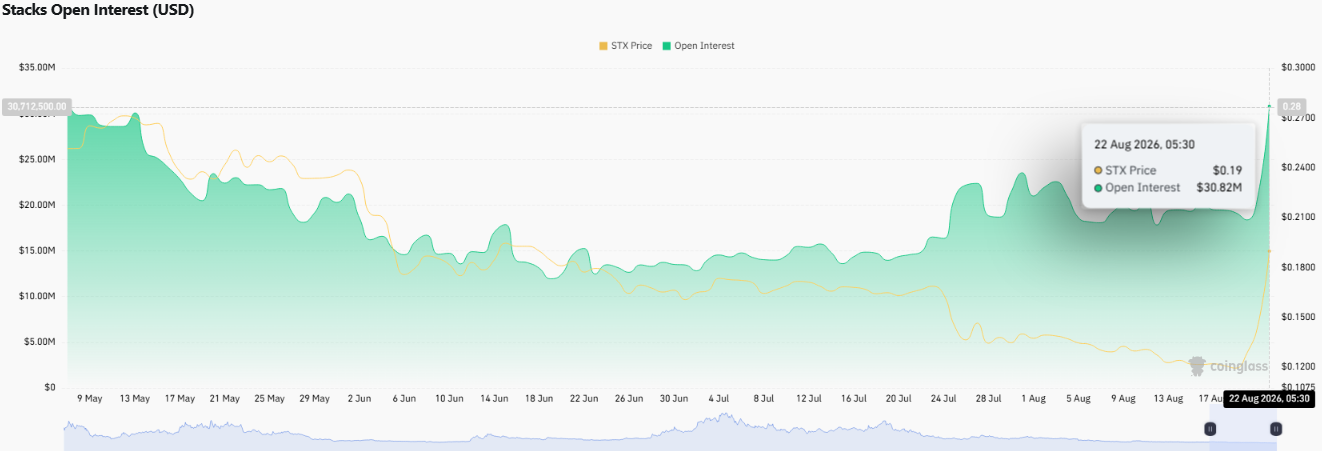This screenshot has height=451, width=1322.
Task: Click the '4 Jul' x-axis label
Action: (x=718, y=398)
